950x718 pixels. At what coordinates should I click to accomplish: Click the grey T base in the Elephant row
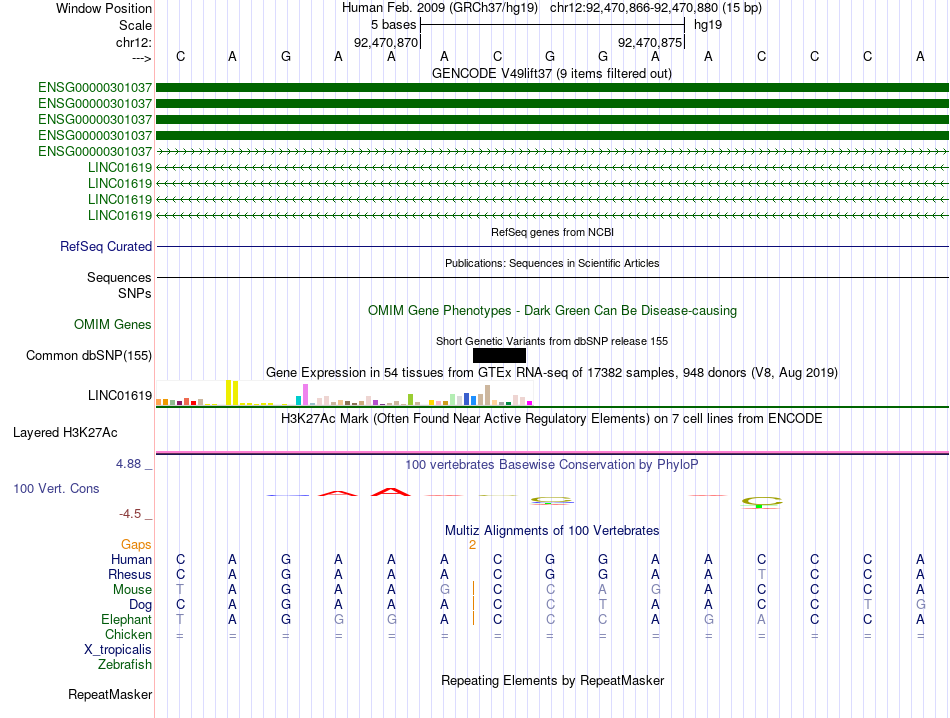click(180, 619)
